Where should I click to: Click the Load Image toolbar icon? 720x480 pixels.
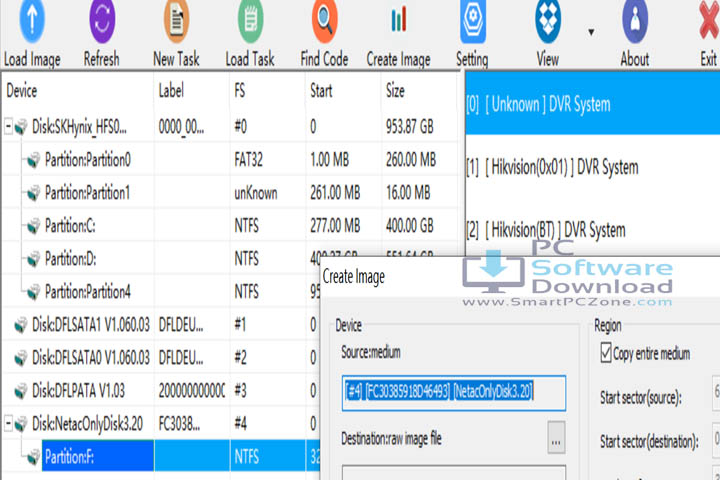pos(32,20)
